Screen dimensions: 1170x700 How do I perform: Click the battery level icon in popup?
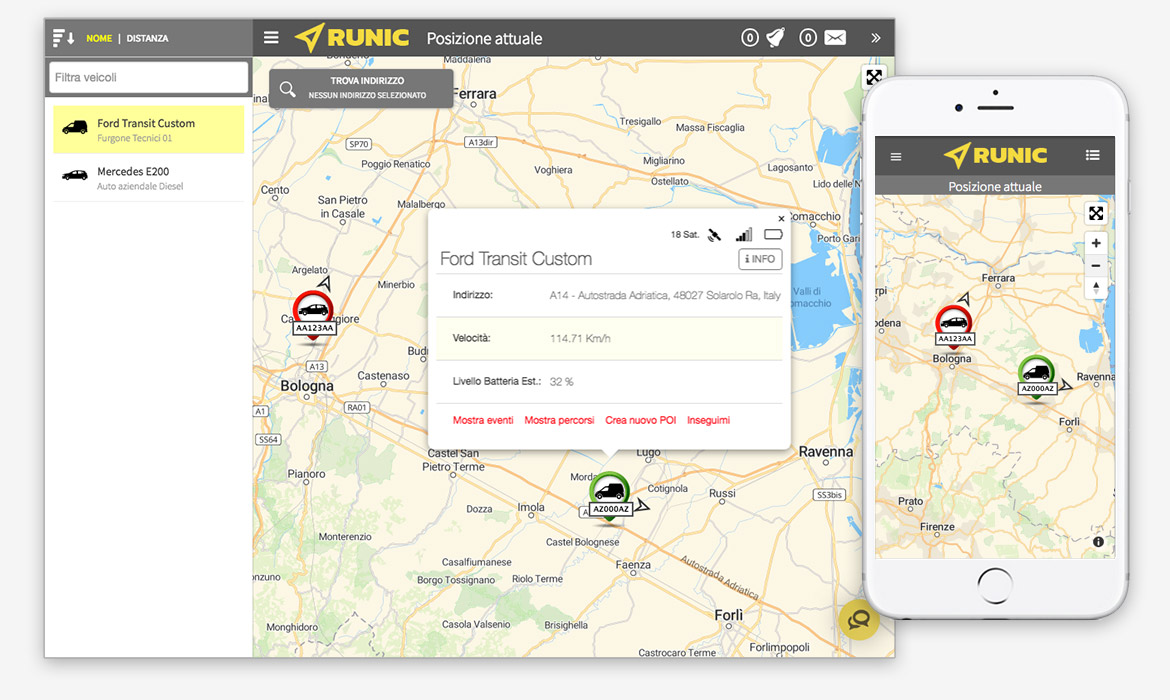tap(773, 234)
